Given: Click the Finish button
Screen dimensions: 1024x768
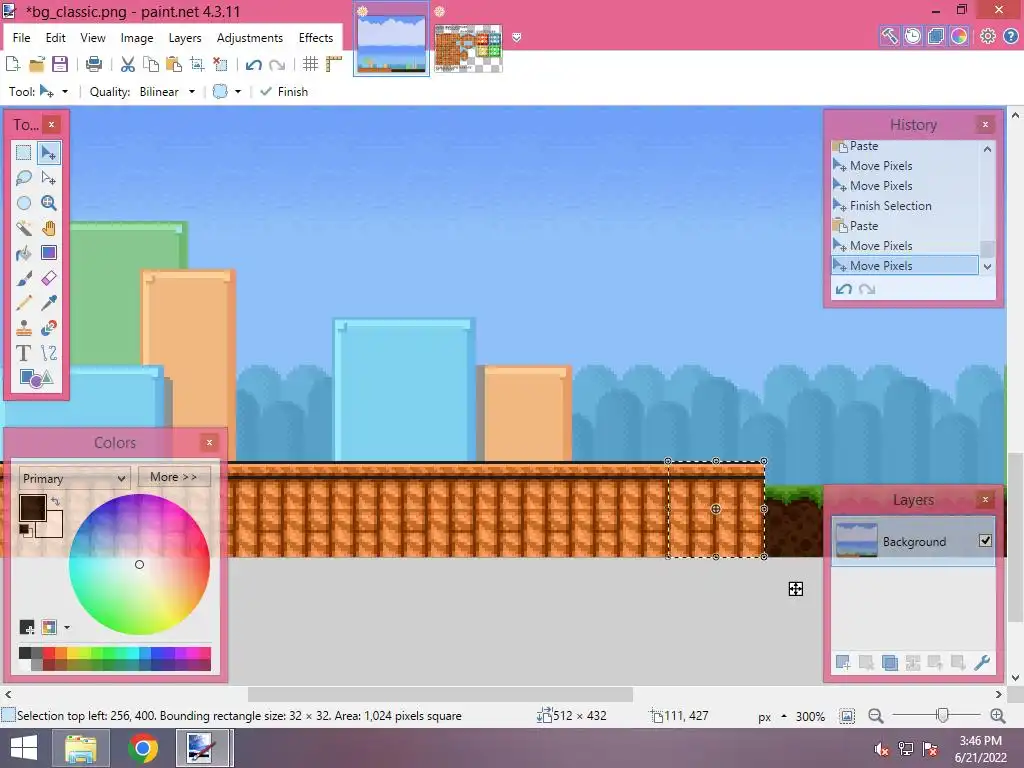Looking at the screenshot, I should (284, 92).
